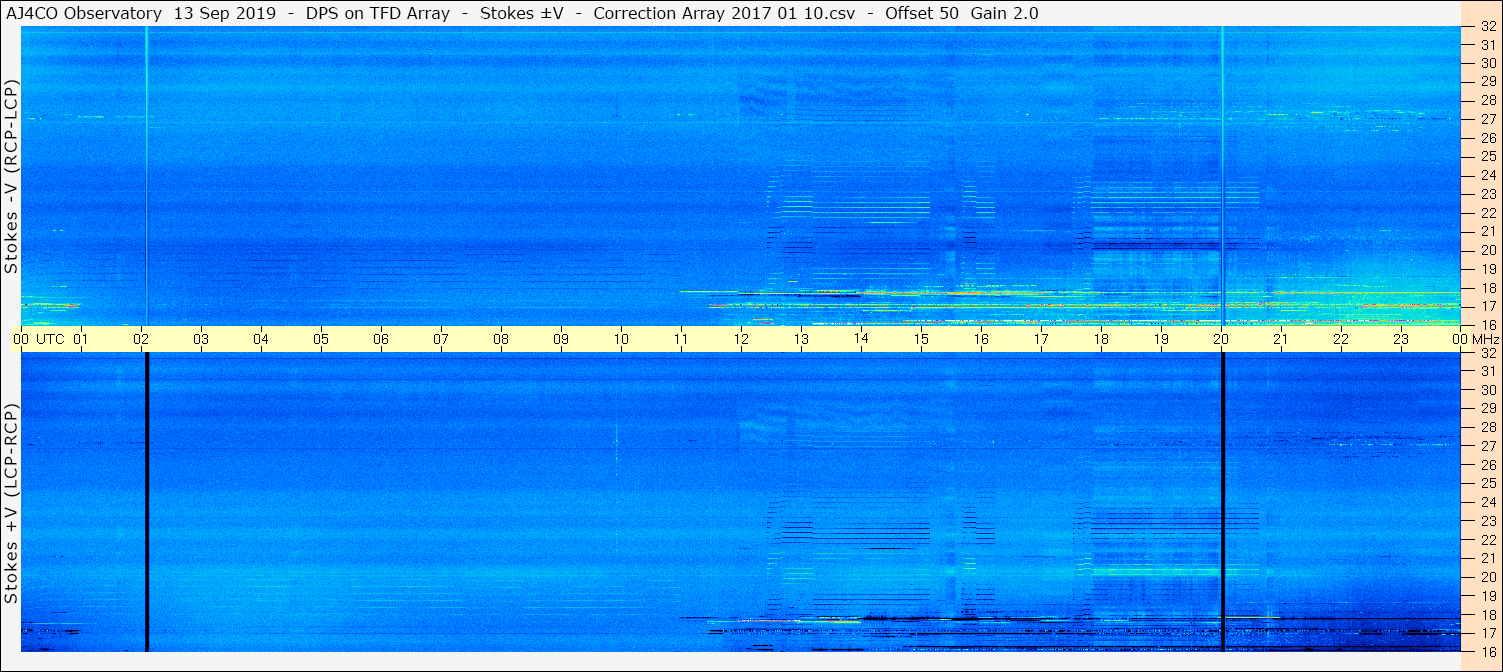Viewport: 1503px width, 672px height.
Task: Click the 'MHz' unit label on time axis
Action: click(1485, 339)
